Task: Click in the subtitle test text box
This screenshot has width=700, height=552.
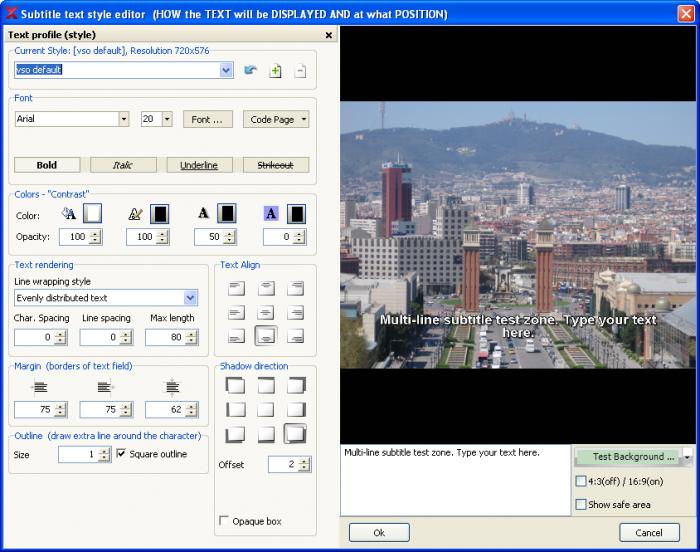Action: pyautogui.click(x=455, y=480)
